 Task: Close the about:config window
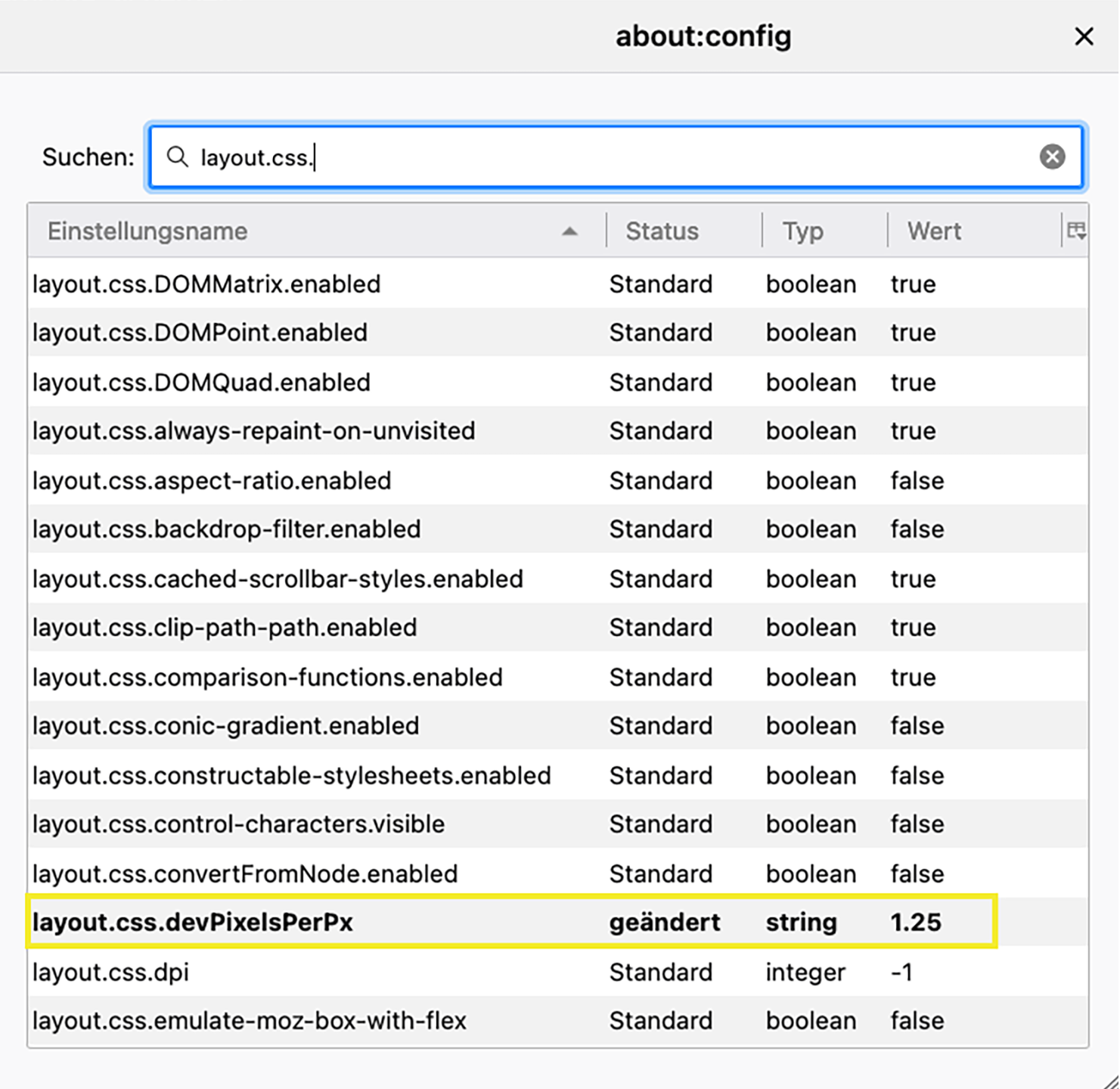coord(1084,36)
